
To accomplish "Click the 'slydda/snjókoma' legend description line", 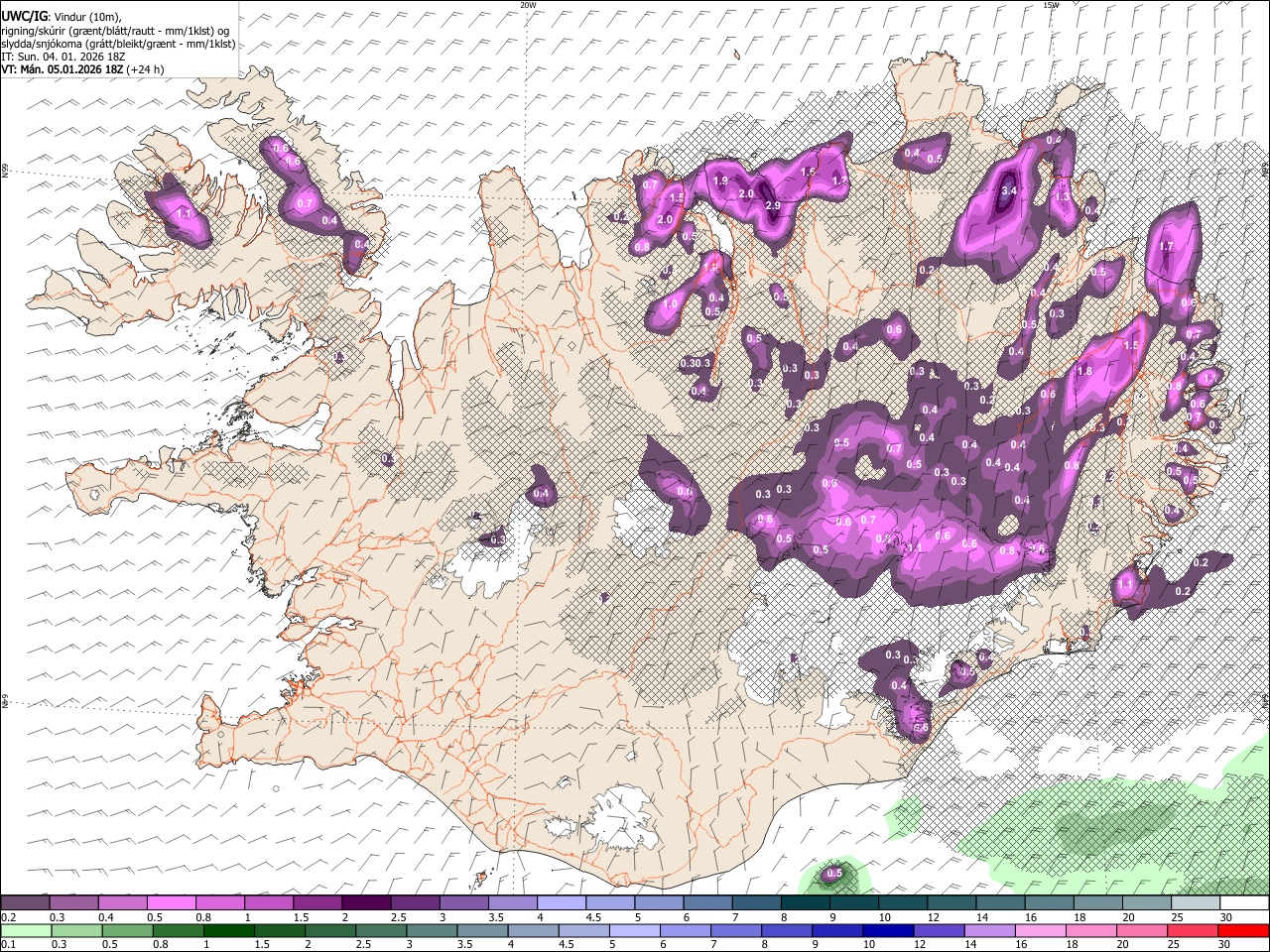I will click(118, 43).
